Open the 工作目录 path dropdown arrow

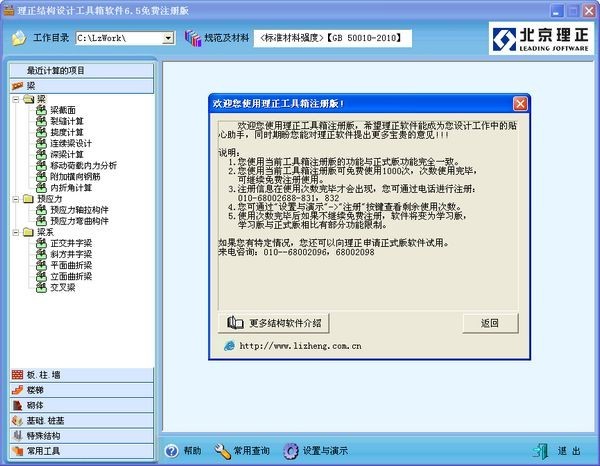point(168,38)
